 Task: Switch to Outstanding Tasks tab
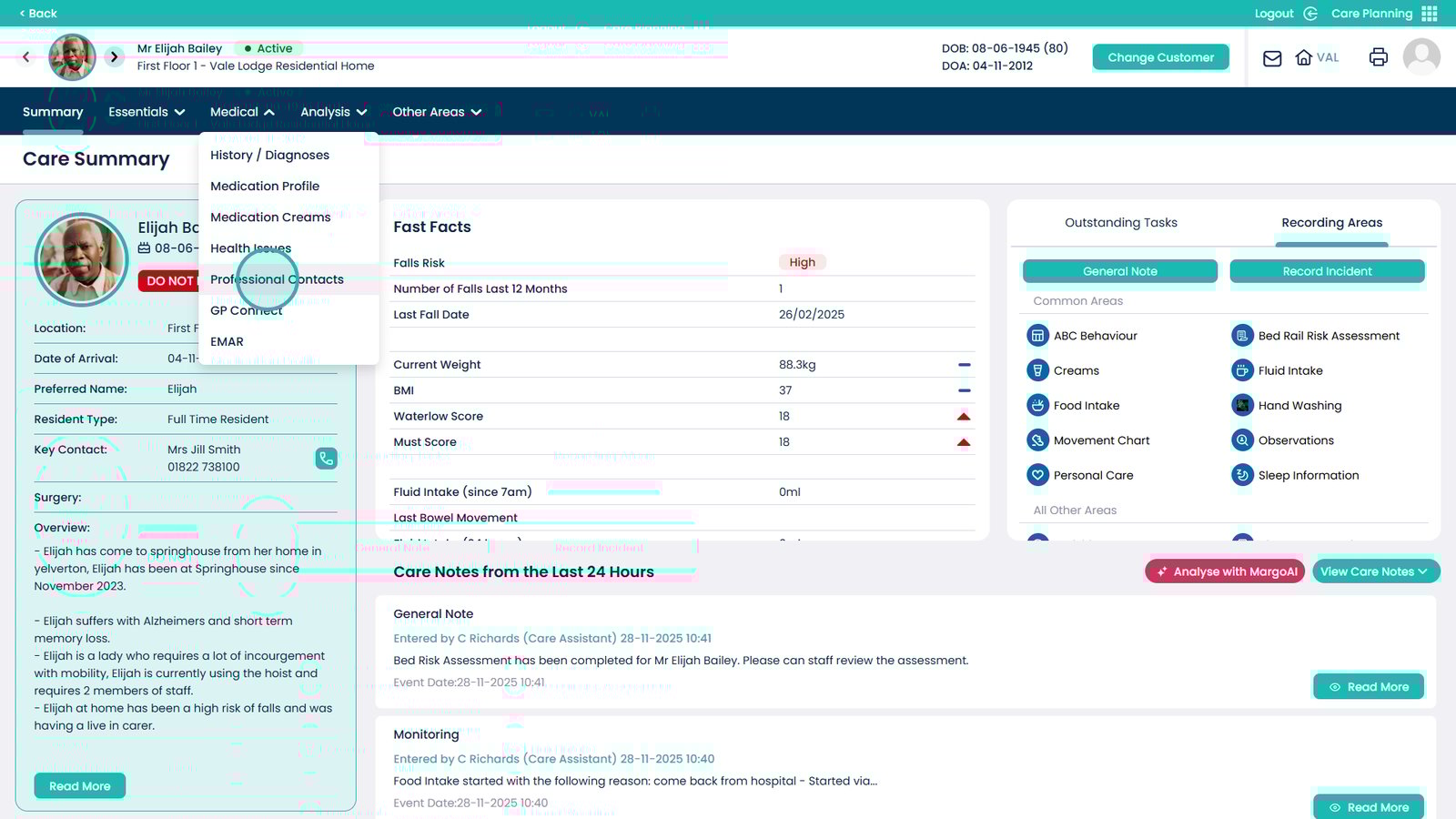click(1120, 223)
